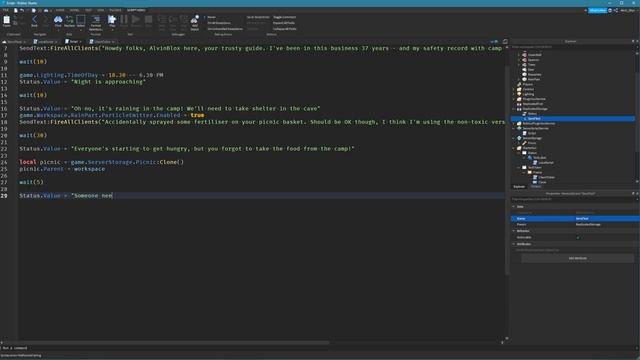Collapse the Data section in Properties
The width and height of the screenshot is (640, 360).
[x=514, y=207]
